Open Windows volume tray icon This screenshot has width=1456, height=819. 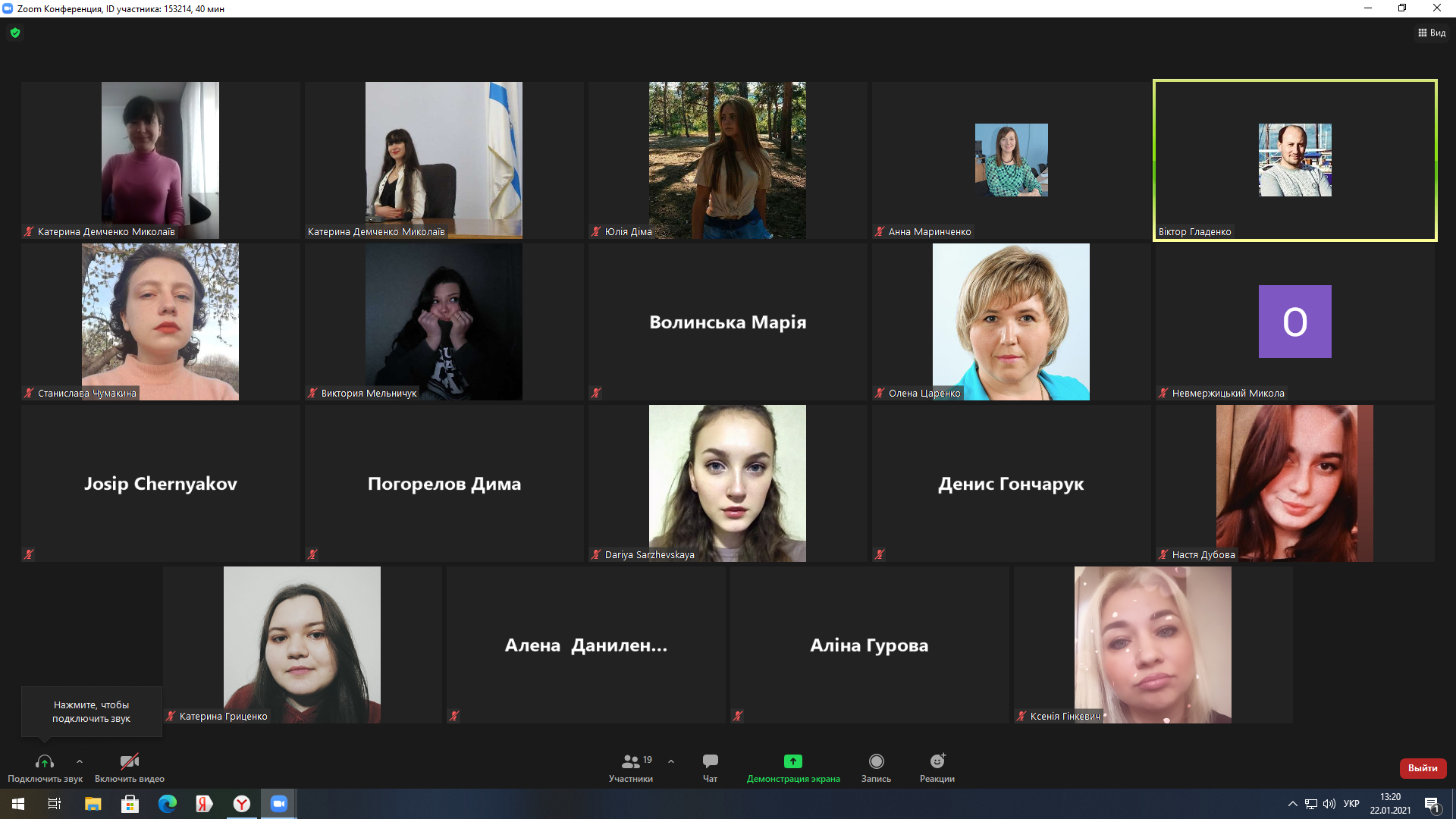pos(1329,804)
